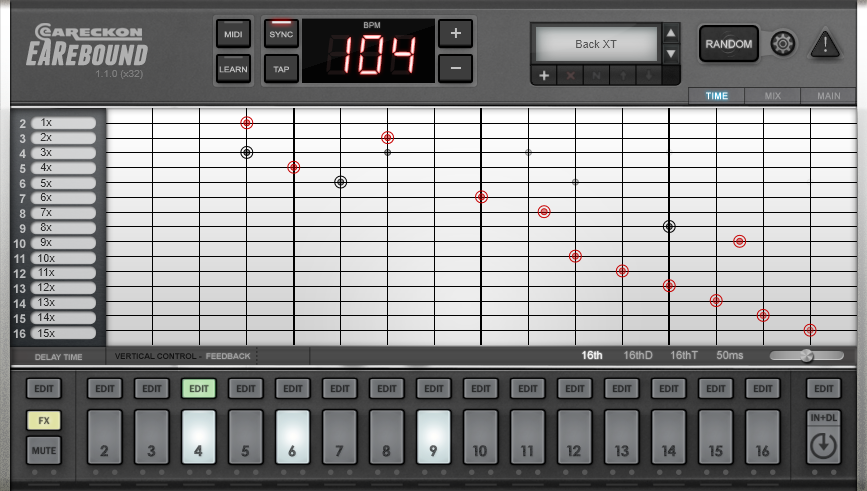Click the EDIT button above IN+DL
The width and height of the screenshot is (867, 491).
point(823,389)
